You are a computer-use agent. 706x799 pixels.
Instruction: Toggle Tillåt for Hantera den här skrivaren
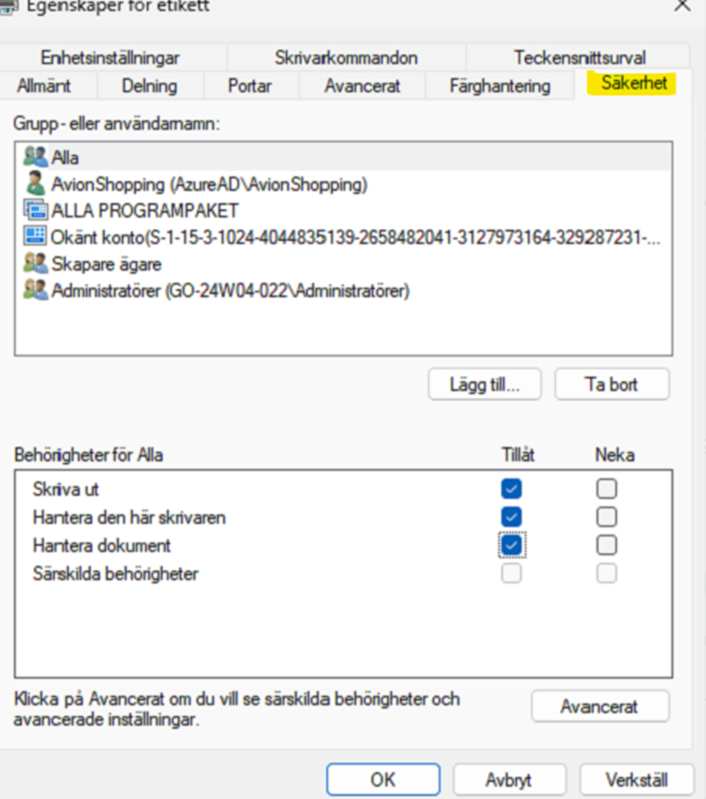point(511,517)
